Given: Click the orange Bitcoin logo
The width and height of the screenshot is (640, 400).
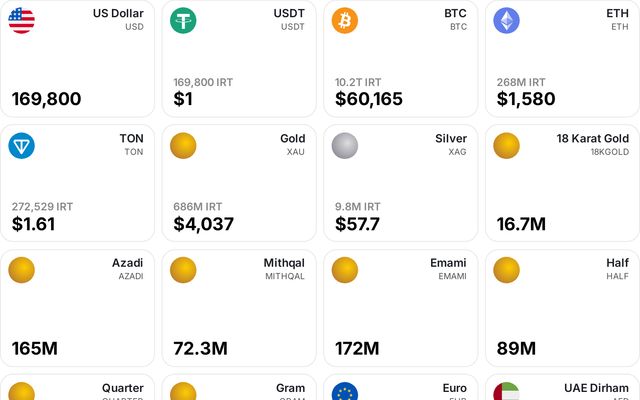Looking at the screenshot, I should point(345,20).
